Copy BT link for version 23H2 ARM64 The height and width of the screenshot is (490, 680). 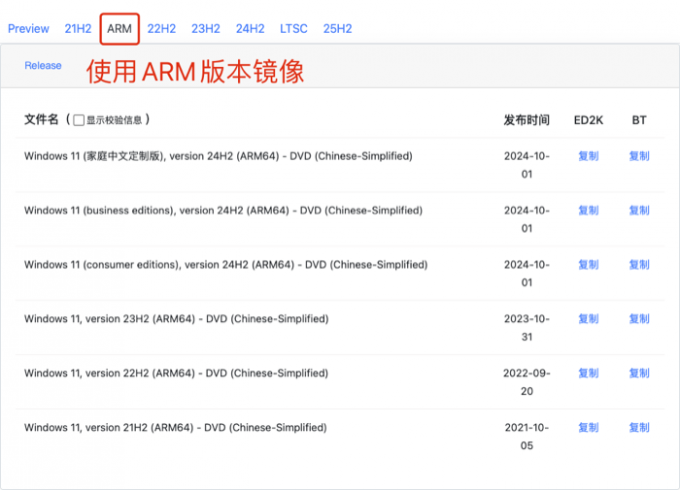tap(639, 319)
